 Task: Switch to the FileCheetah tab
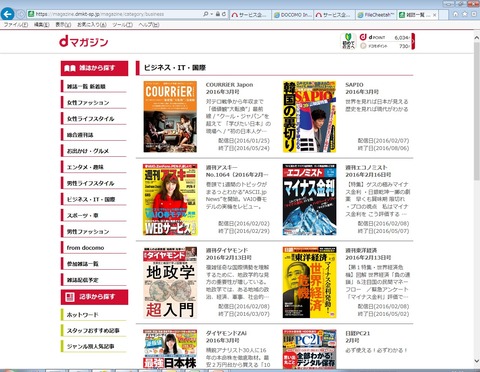(376, 15)
